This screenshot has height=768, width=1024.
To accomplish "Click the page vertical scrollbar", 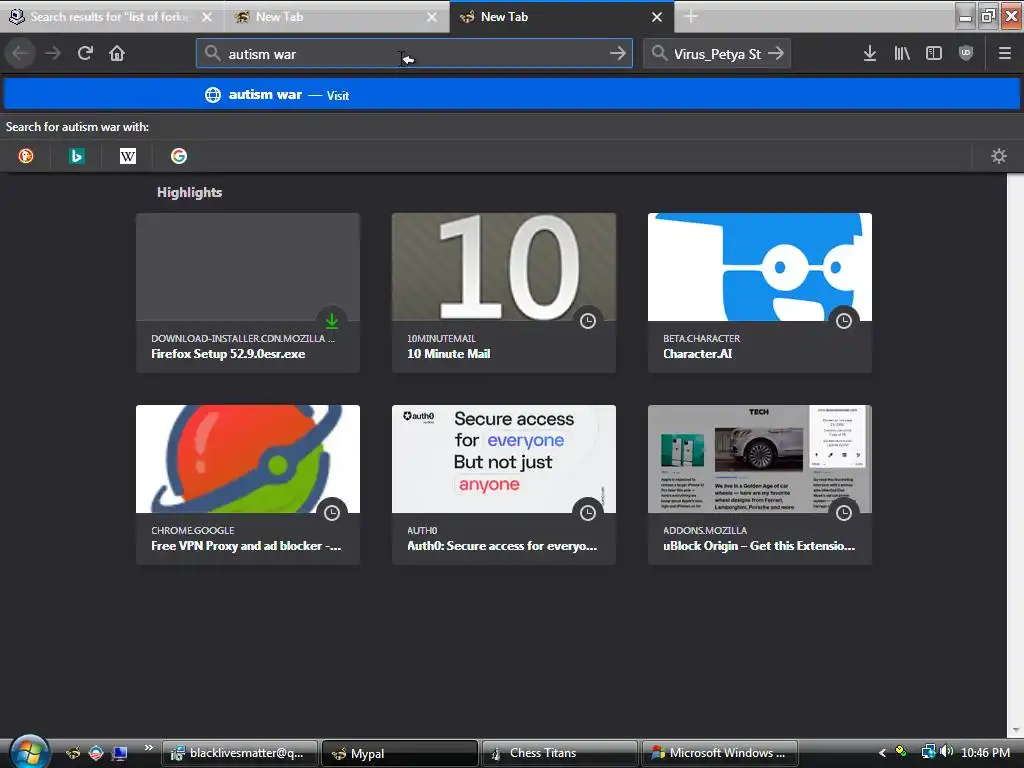I will click(1015, 455).
